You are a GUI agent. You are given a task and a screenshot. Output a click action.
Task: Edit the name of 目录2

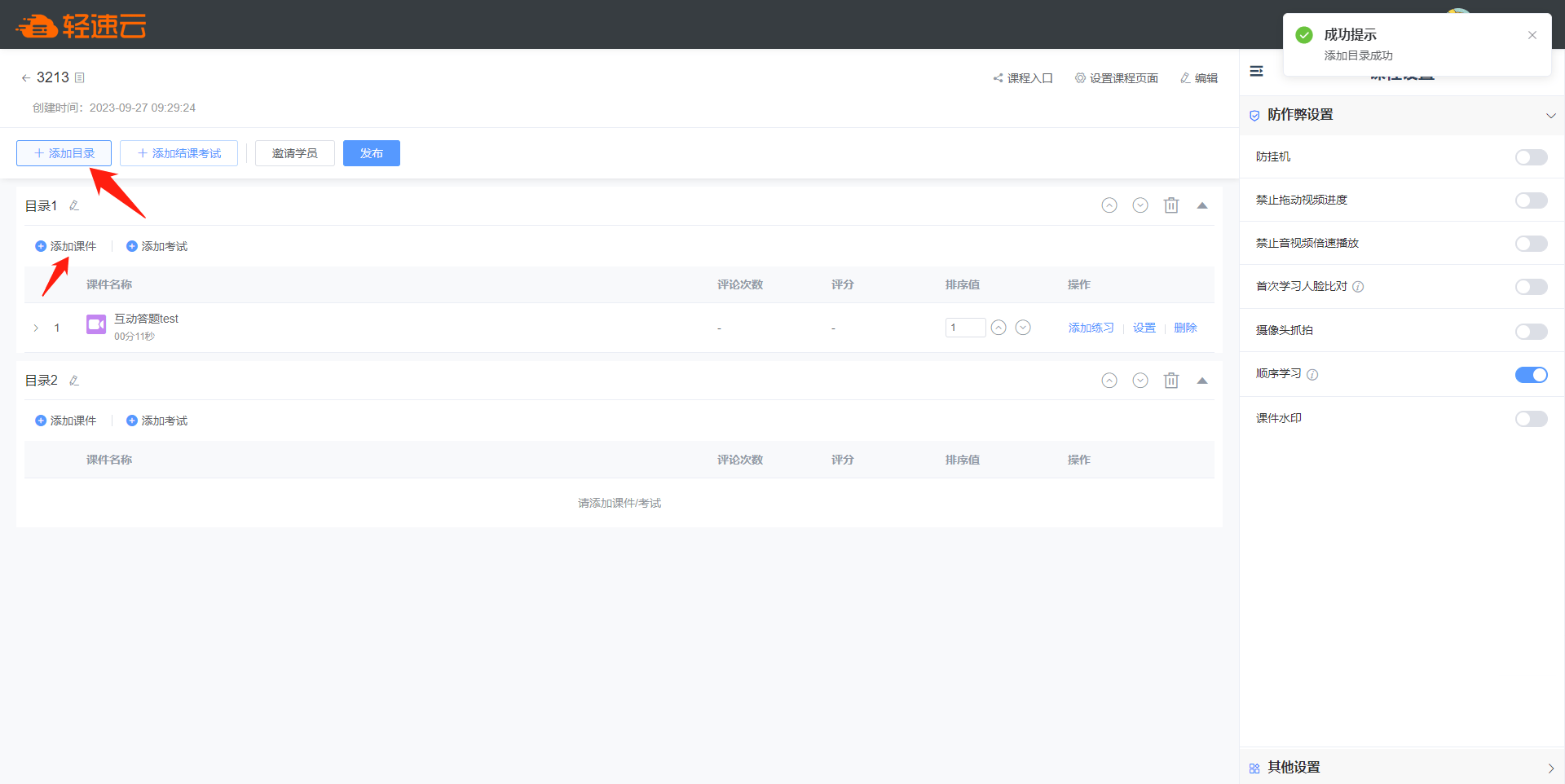[x=74, y=381]
